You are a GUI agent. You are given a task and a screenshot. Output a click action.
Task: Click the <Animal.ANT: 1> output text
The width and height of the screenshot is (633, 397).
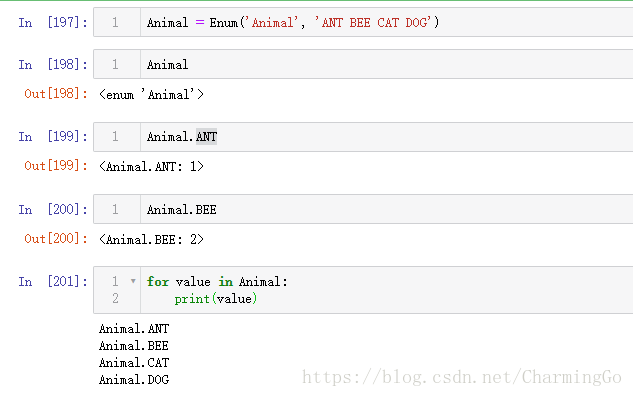pyautogui.click(x=151, y=166)
